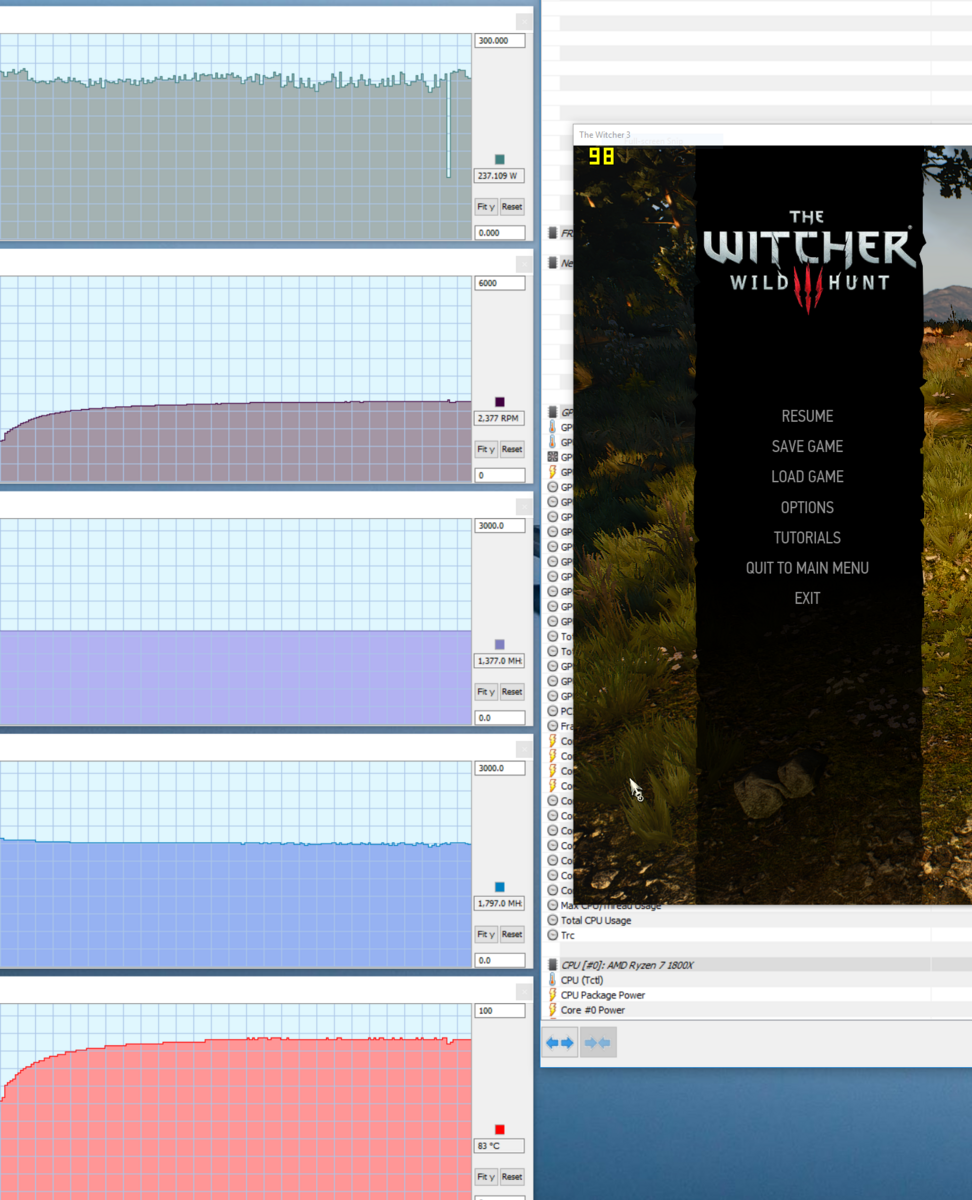The width and height of the screenshot is (972, 1200).
Task: Select LOAD GAME in the Witcher menu
Action: [807, 477]
